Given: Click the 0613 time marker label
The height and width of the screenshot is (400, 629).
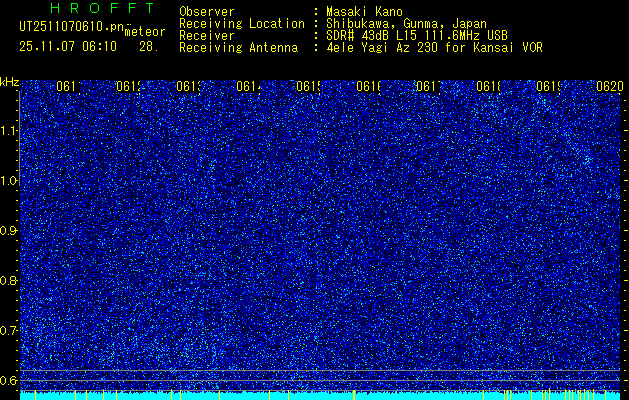Looking at the screenshot, I should [x=189, y=87].
